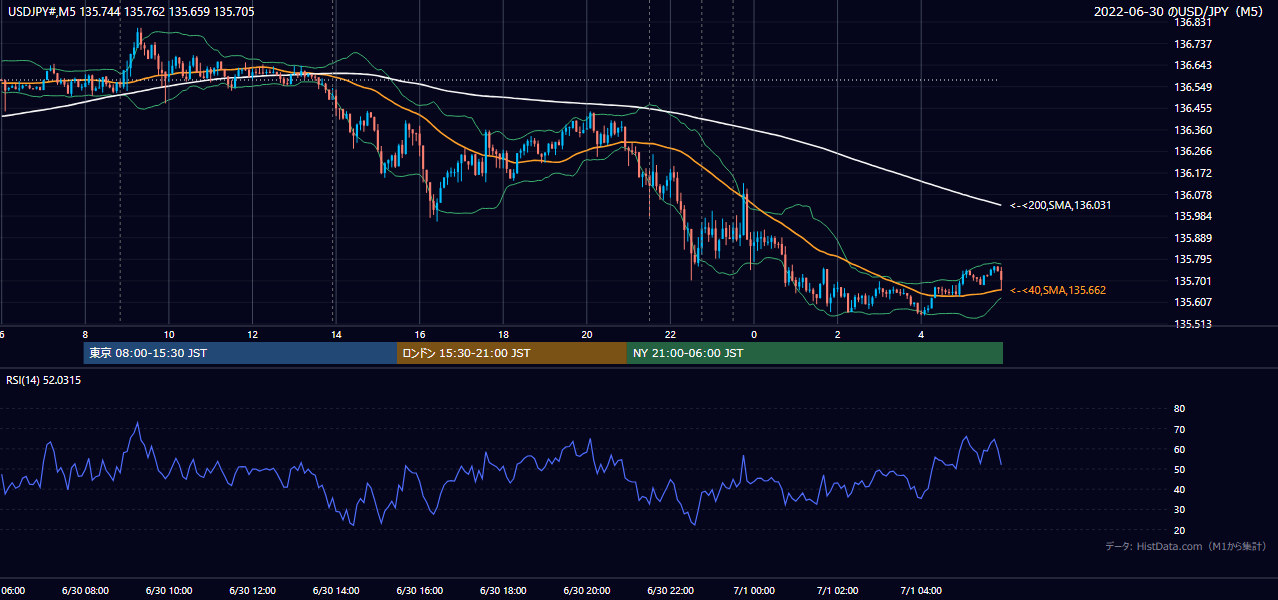Screen dimensions: 1278x600
Task: Click hour tick 4 under the price chart
Action: 921,334
